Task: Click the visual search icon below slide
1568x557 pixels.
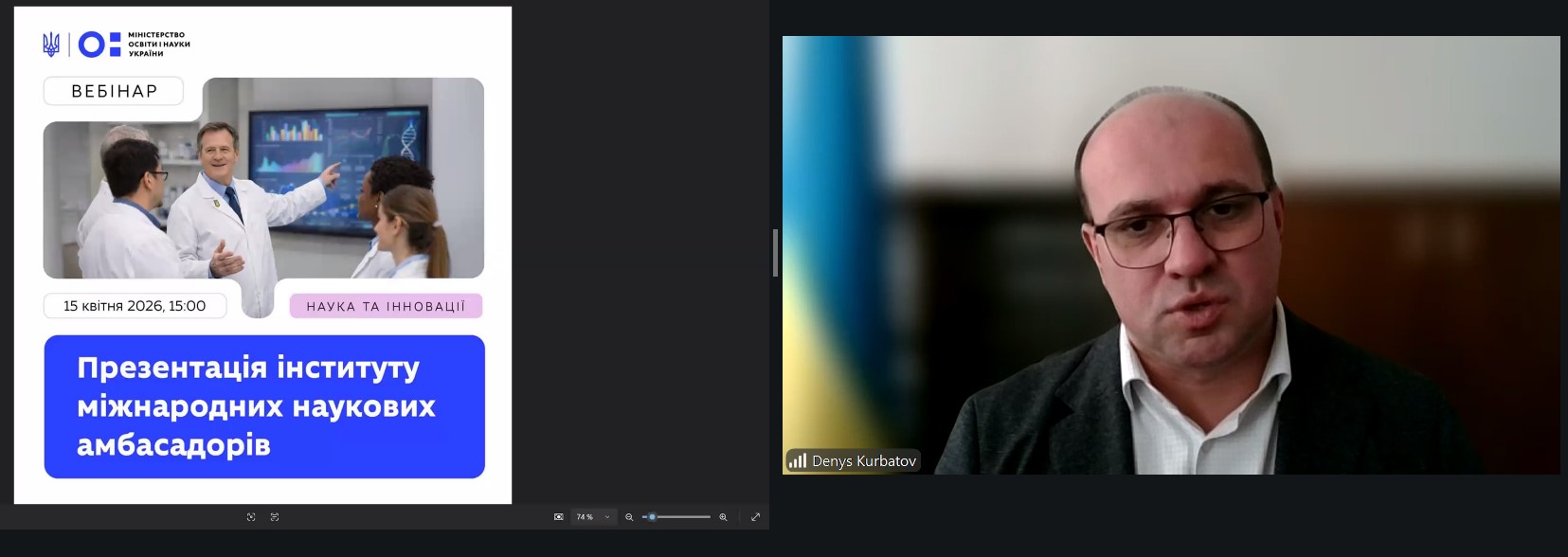Action: point(251,517)
